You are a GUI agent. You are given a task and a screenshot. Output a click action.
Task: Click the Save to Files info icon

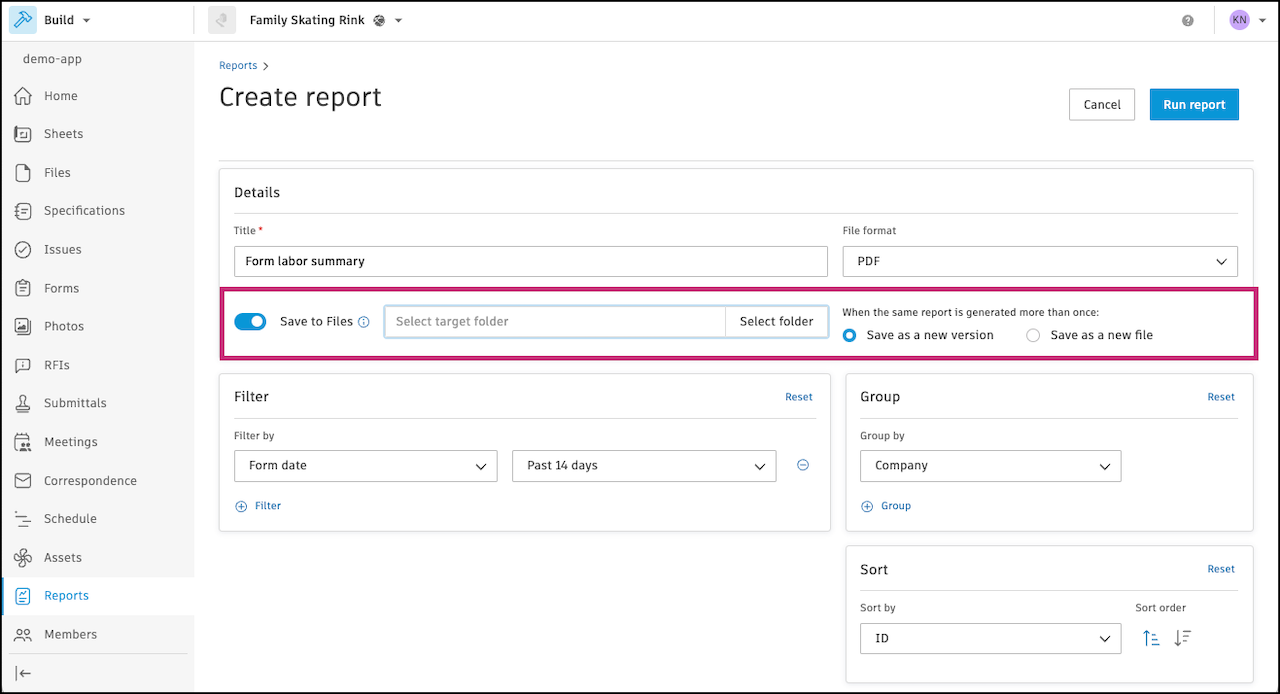[x=364, y=322]
